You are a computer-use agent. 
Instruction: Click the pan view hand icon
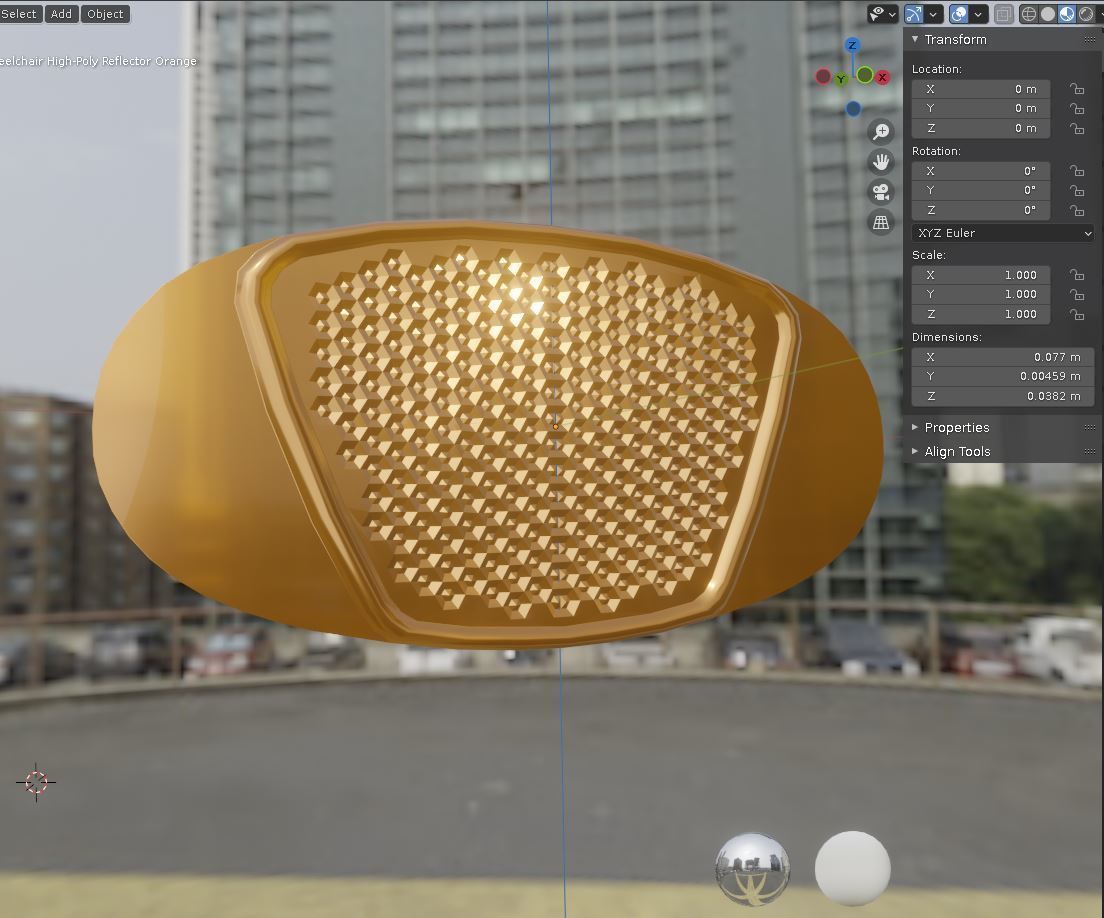(881, 162)
